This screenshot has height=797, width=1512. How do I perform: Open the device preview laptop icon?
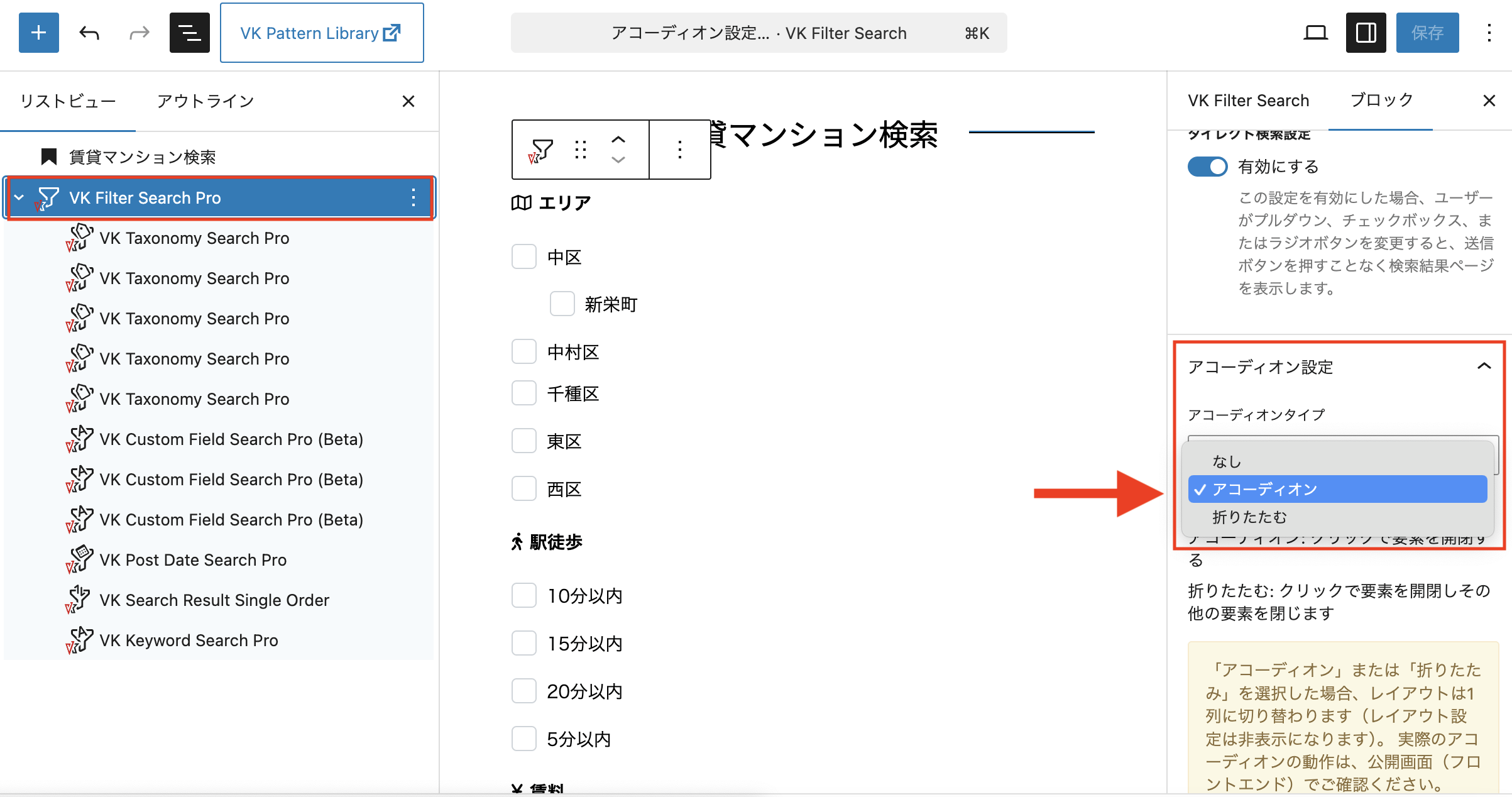click(1315, 33)
